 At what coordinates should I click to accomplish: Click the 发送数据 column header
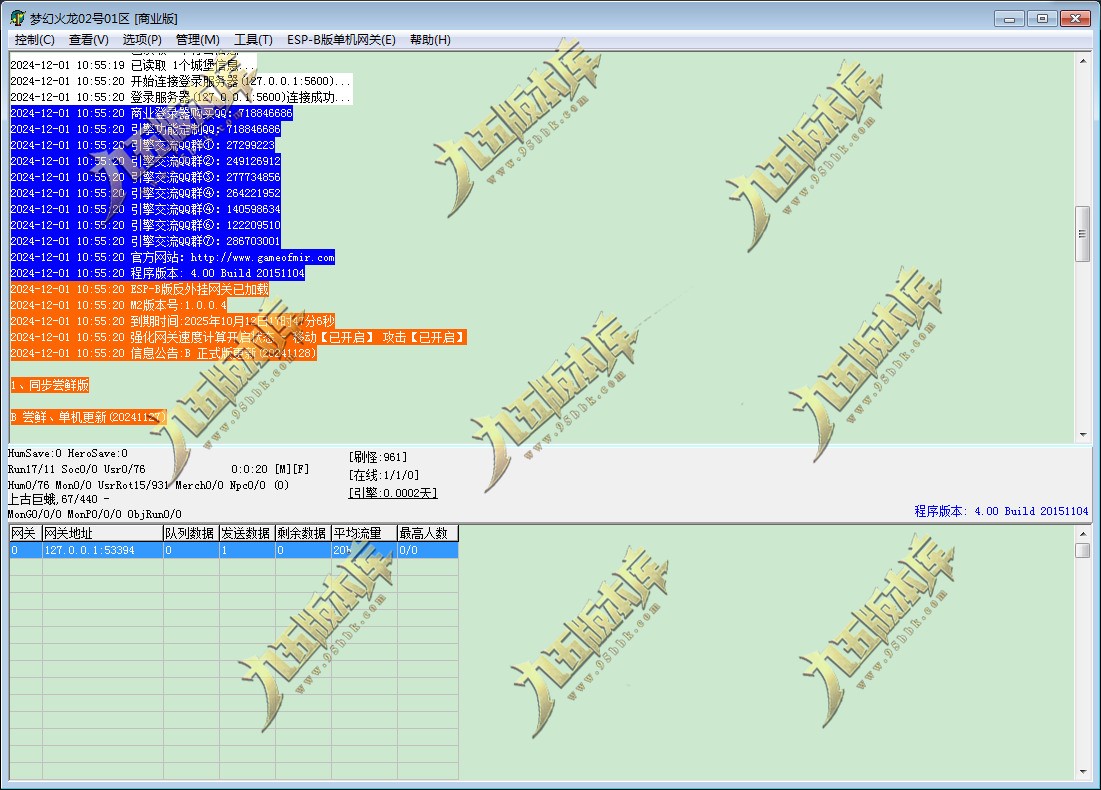[x=247, y=533]
